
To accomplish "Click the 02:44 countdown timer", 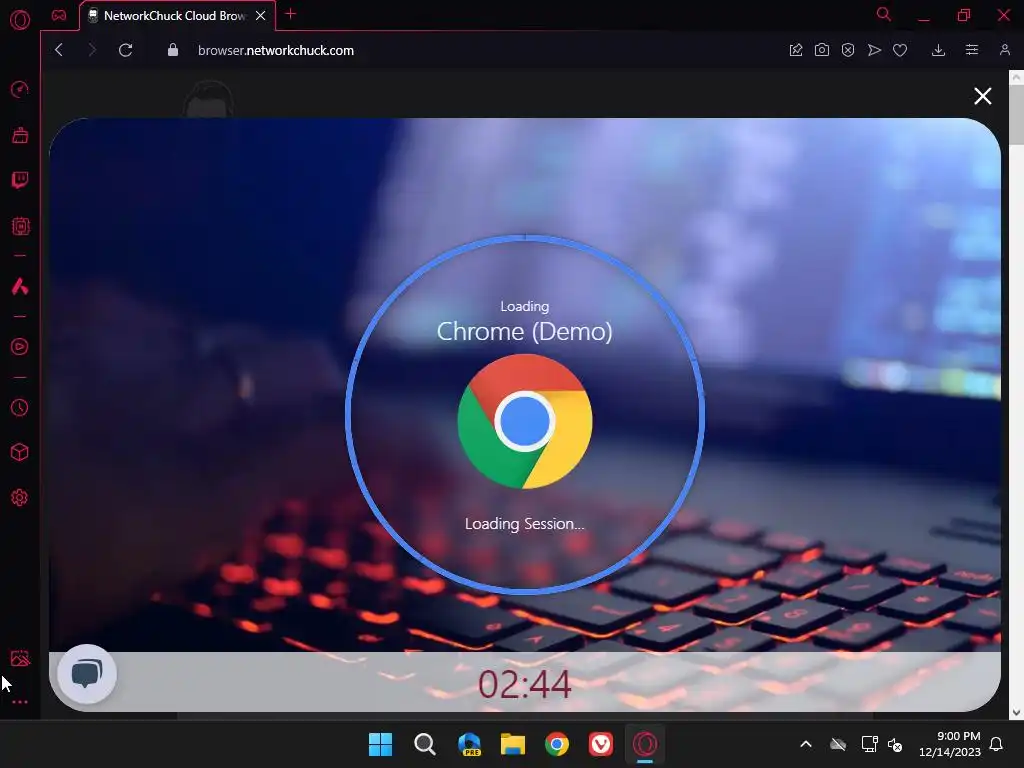I will pos(524,684).
